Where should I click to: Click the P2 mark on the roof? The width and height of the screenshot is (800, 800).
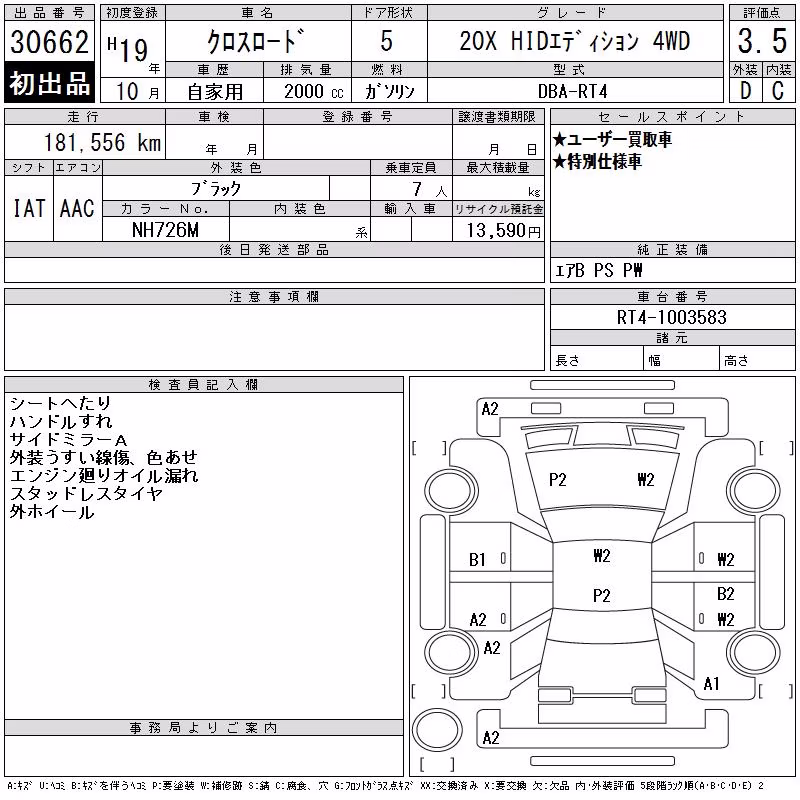pyautogui.click(x=602, y=595)
